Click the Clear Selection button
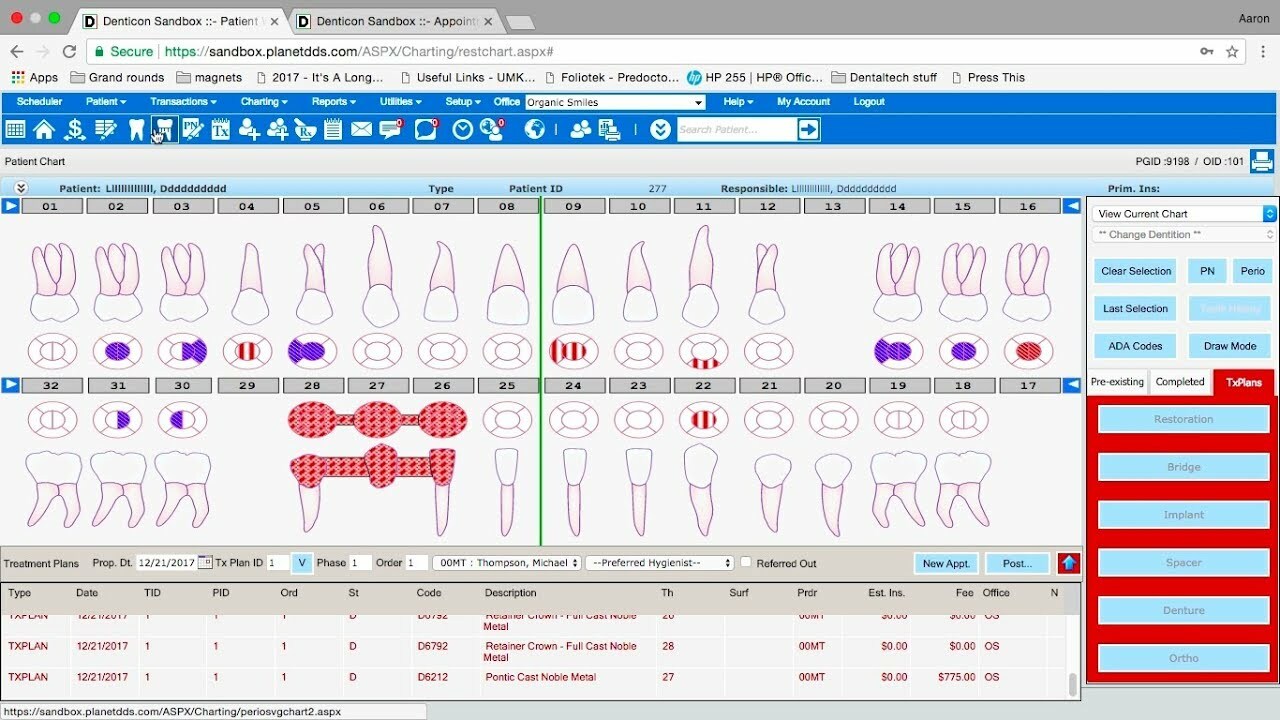The width and height of the screenshot is (1280, 720). pos(1135,270)
